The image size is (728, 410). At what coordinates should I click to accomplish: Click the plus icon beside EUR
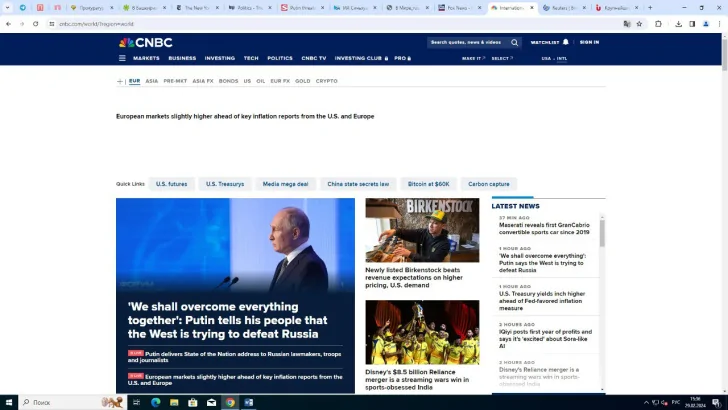pyautogui.click(x=120, y=81)
